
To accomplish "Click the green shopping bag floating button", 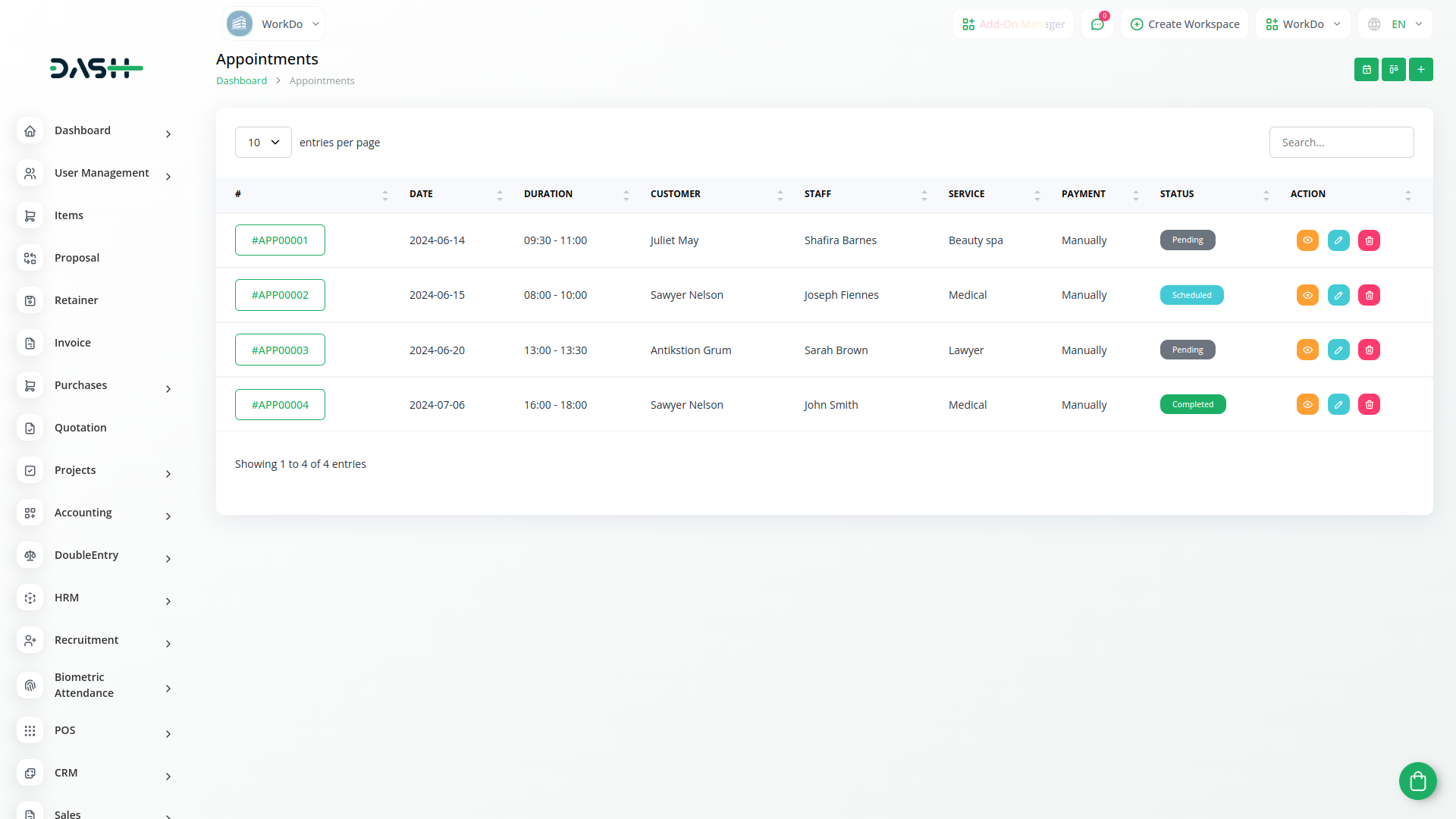I will 1417,781.
